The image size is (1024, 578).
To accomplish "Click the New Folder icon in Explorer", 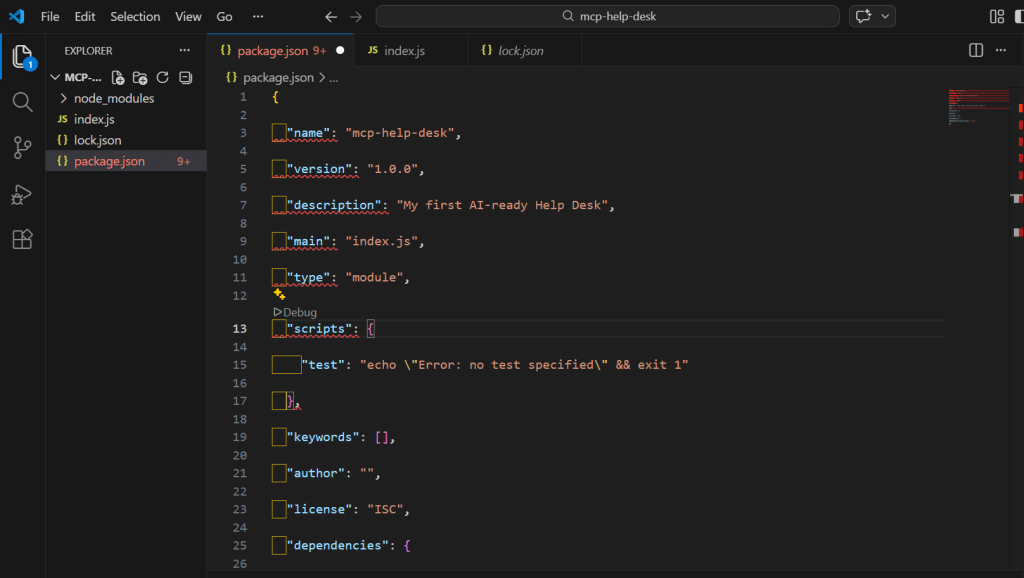I will (x=140, y=77).
